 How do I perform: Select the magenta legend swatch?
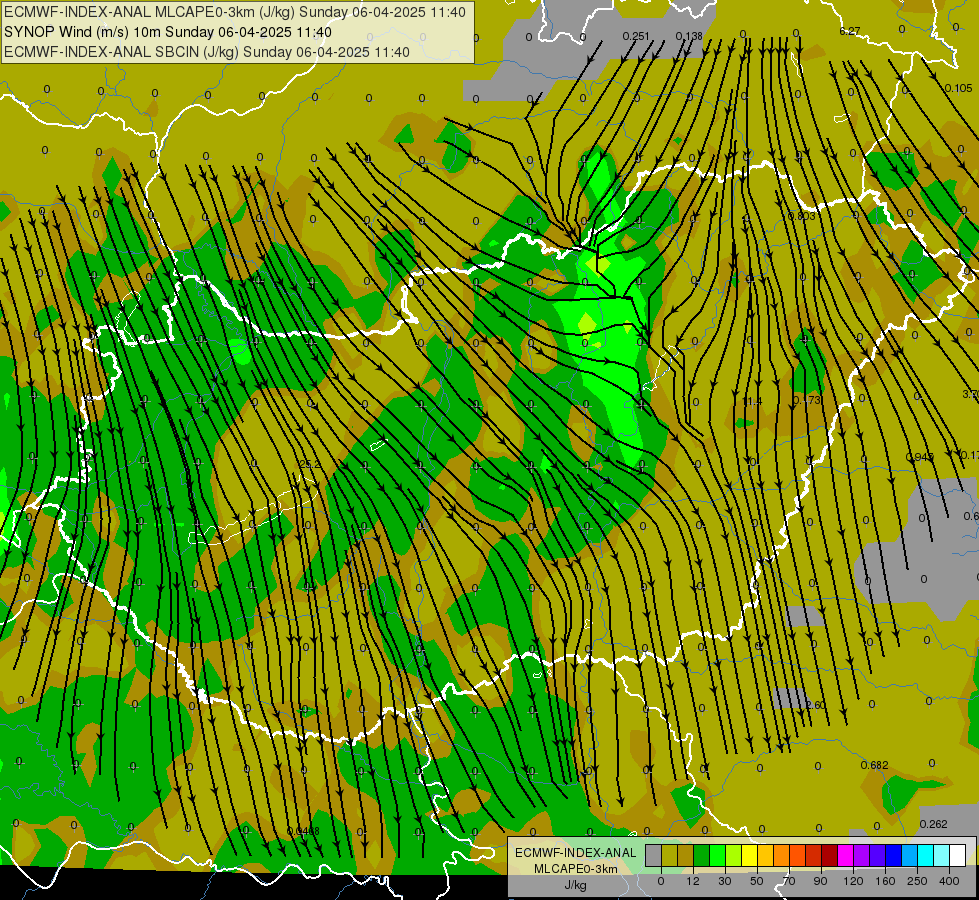tap(845, 856)
